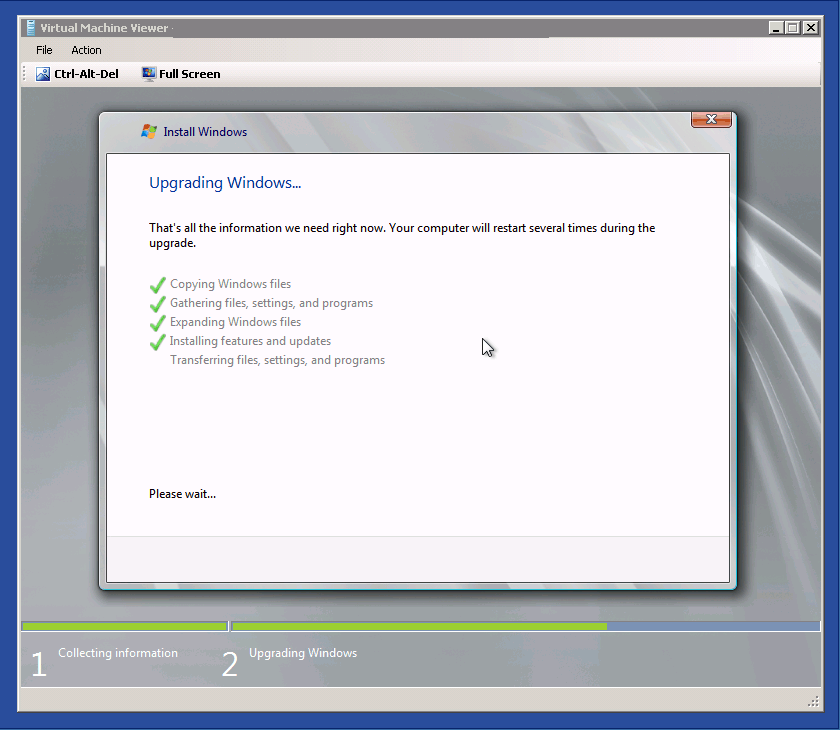The height and width of the screenshot is (730, 840).
Task: Click the 'Copying Windows files' step text
Action: pos(230,284)
